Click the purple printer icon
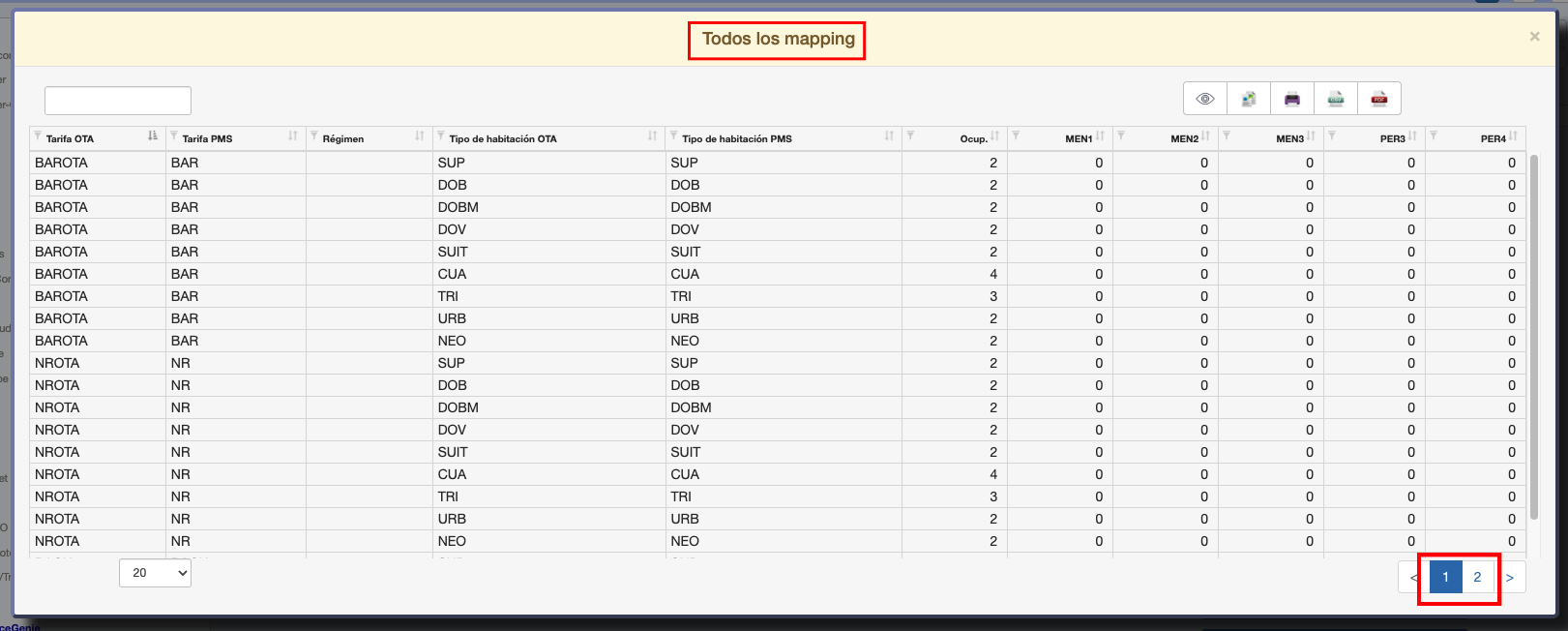The width and height of the screenshot is (1568, 631). pyautogui.click(x=1292, y=99)
